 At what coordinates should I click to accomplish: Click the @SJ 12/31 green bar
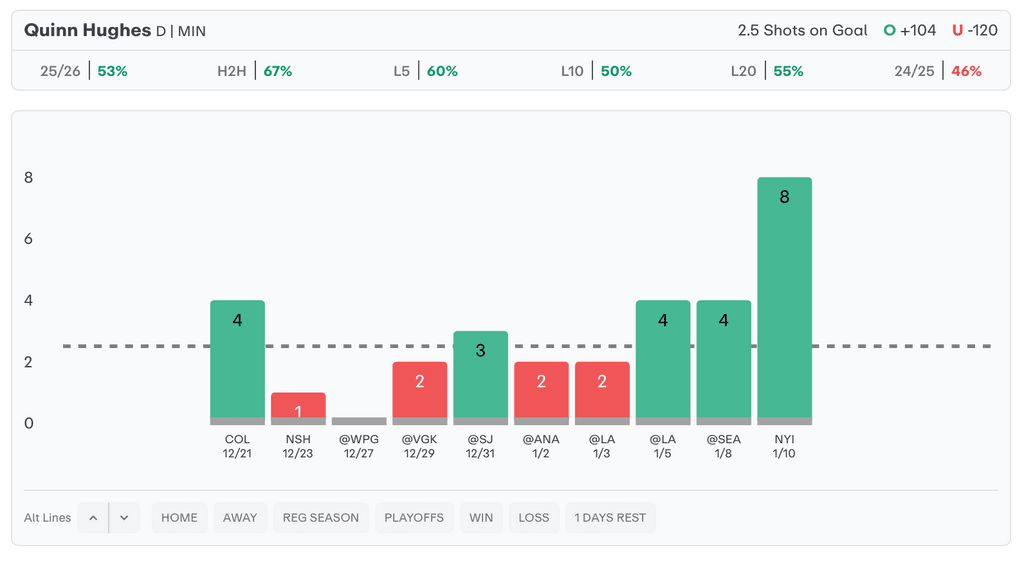click(x=480, y=377)
